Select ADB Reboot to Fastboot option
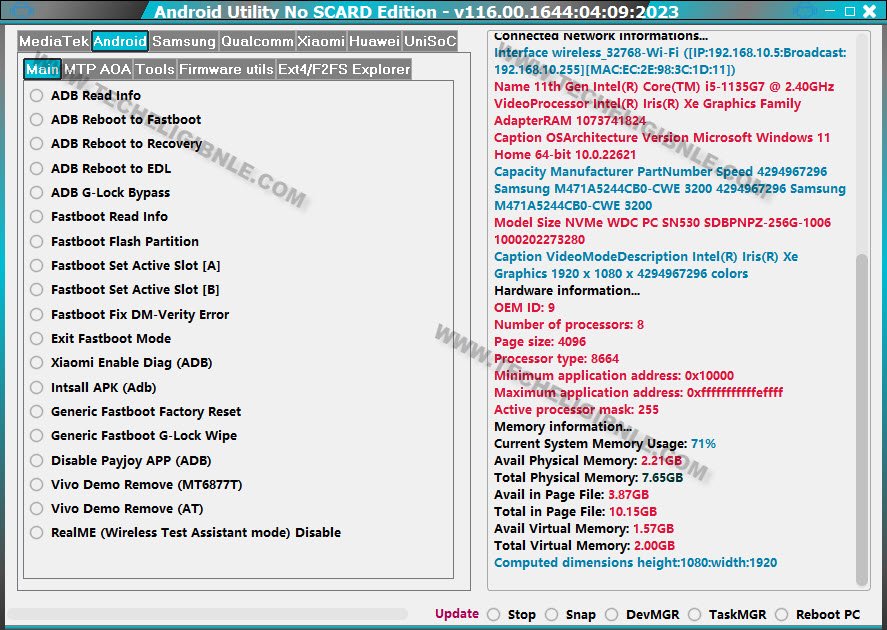887x630 pixels. coord(37,120)
